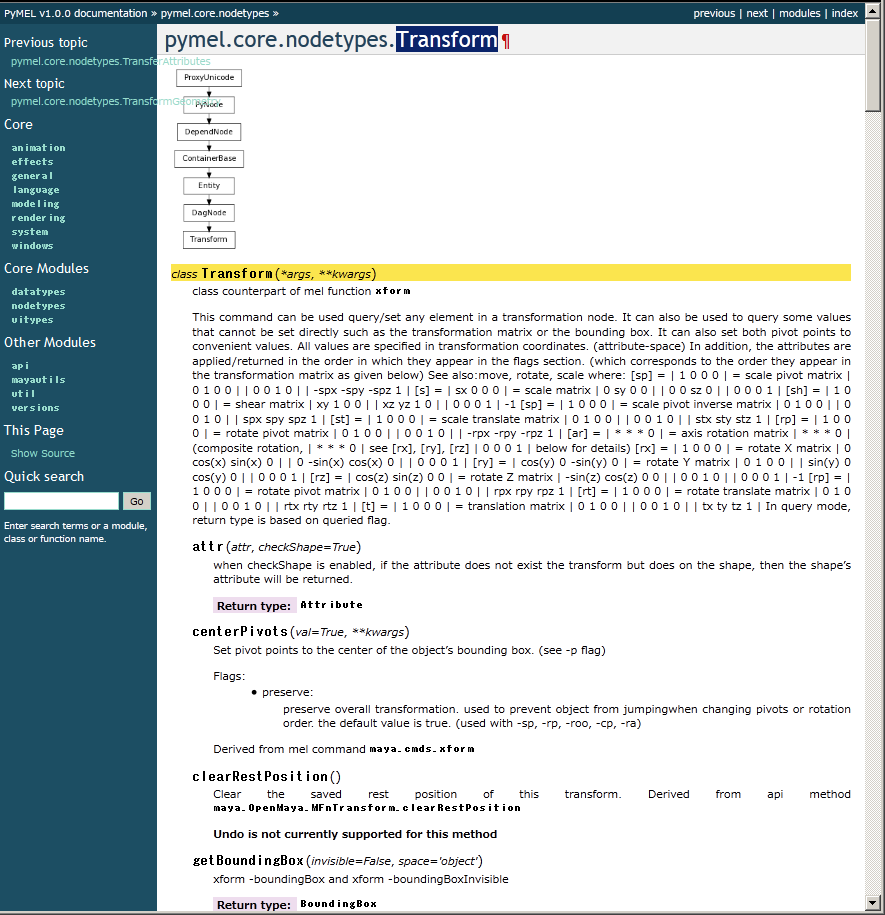
Task: Open the 'util' module link
Action: (x=23, y=393)
